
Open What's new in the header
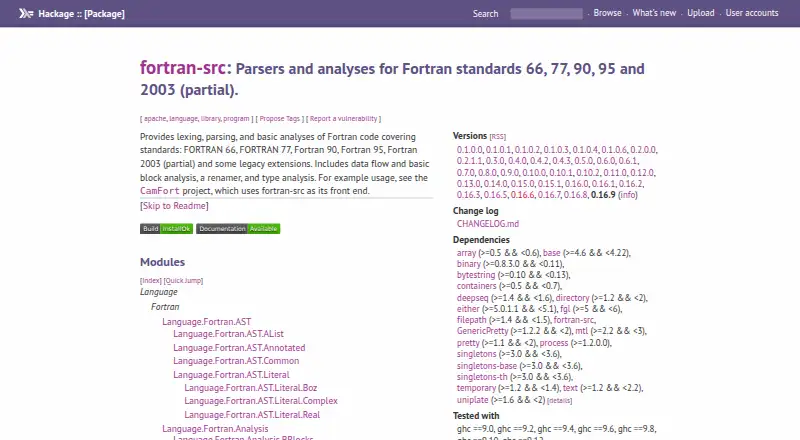pos(654,13)
